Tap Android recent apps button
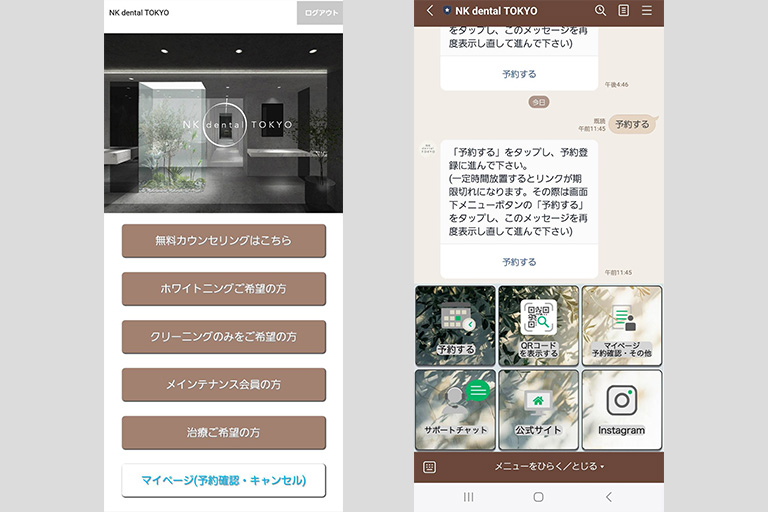 469,497
